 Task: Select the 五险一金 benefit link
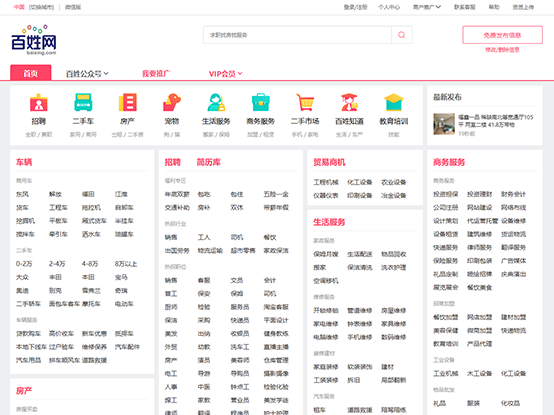pyautogui.click(x=276, y=194)
